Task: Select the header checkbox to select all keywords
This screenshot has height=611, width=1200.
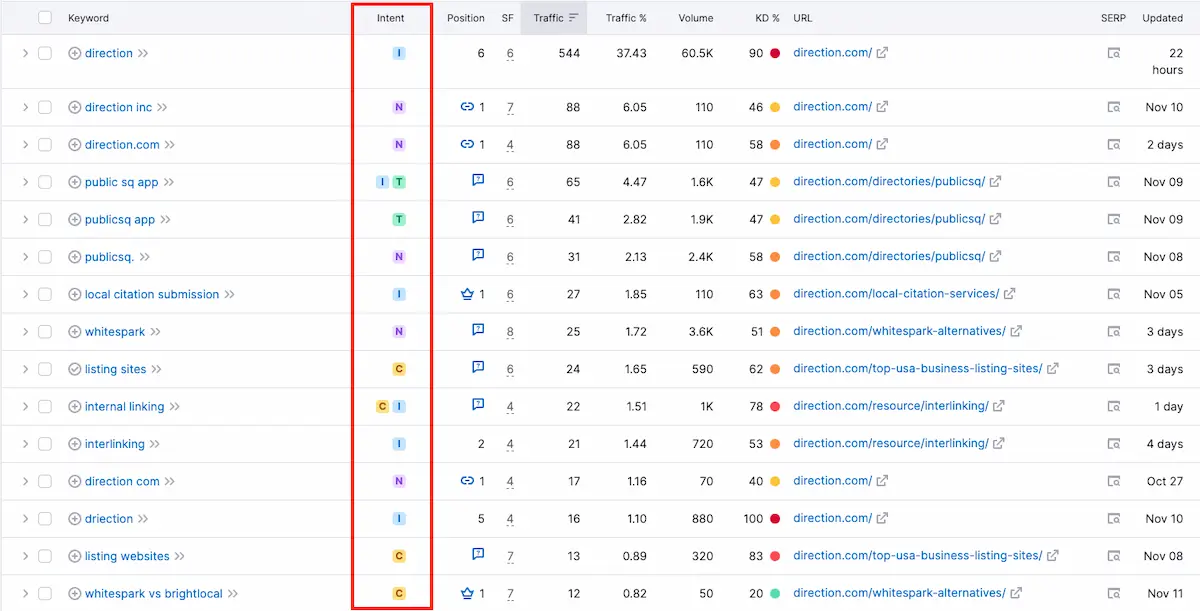Action: click(x=43, y=17)
